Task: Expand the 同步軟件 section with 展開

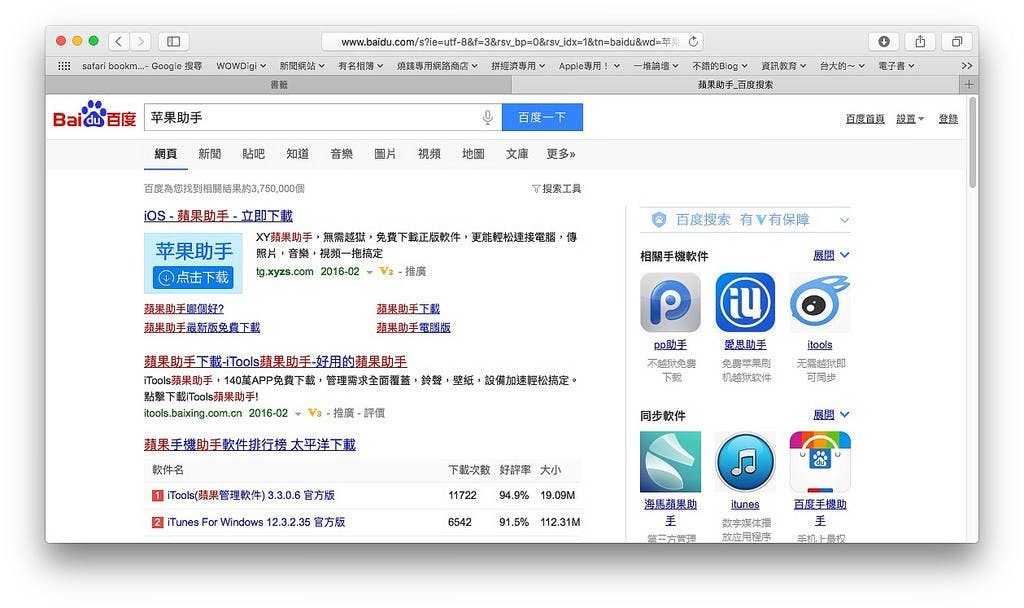Action: pos(831,414)
